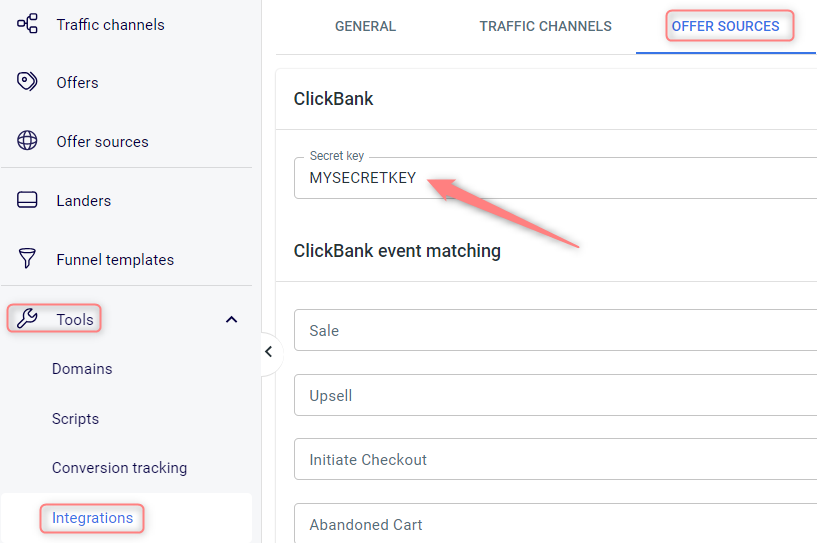The width and height of the screenshot is (817, 543).
Task: Go to Scripts in the sidebar
Action: [76, 419]
